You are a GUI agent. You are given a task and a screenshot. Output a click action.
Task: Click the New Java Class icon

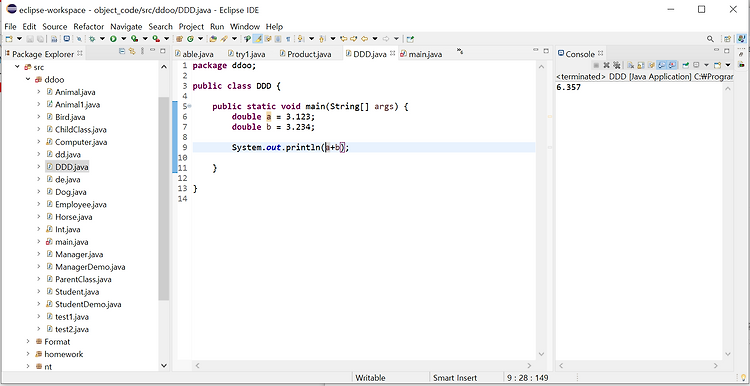coord(190,39)
